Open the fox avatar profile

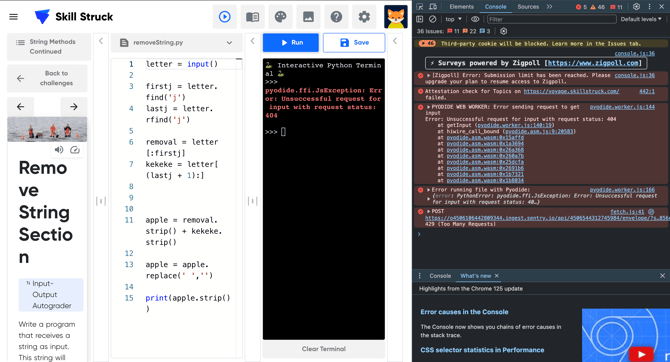coord(396,17)
